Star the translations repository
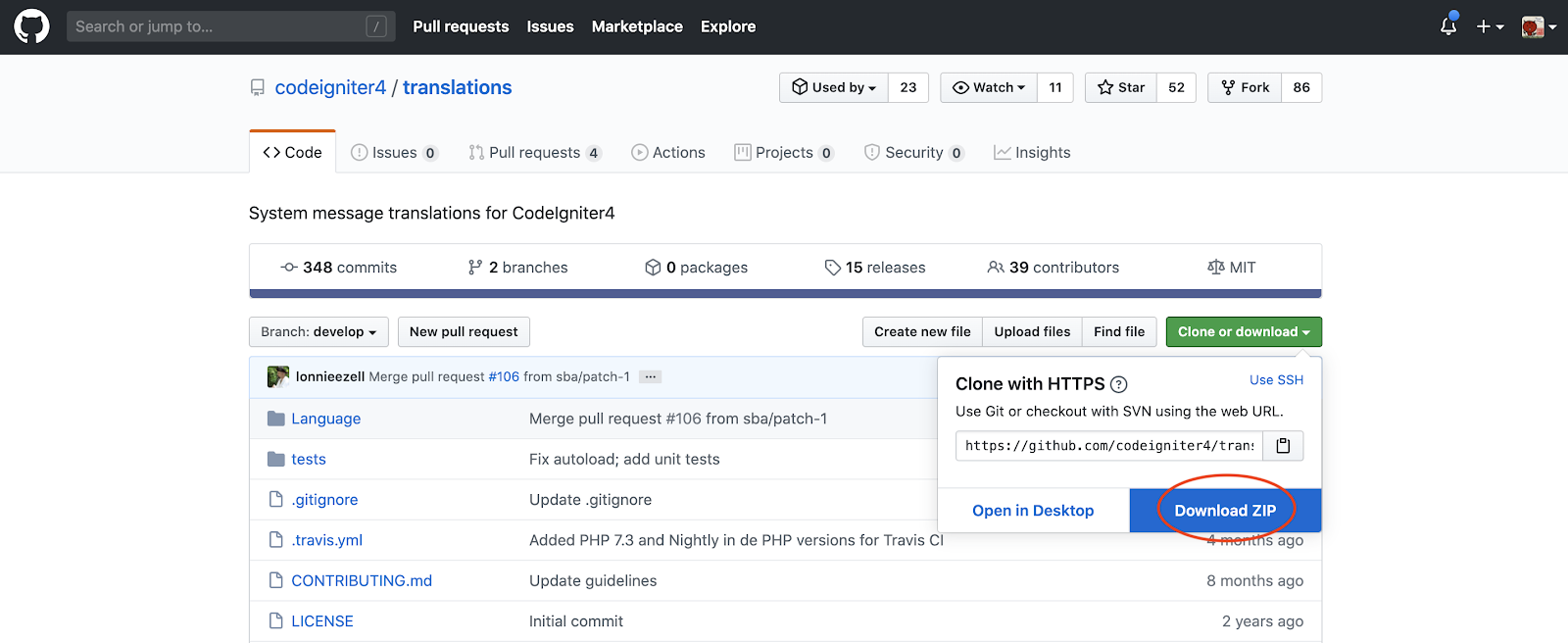This screenshot has height=643, width=1568. pos(1121,87)
